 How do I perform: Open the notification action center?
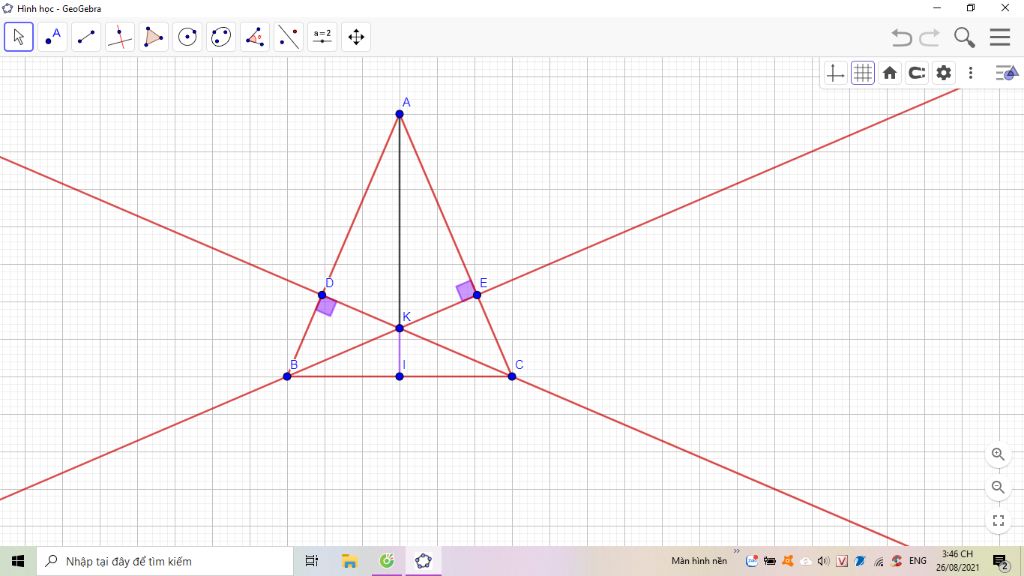1000,561
